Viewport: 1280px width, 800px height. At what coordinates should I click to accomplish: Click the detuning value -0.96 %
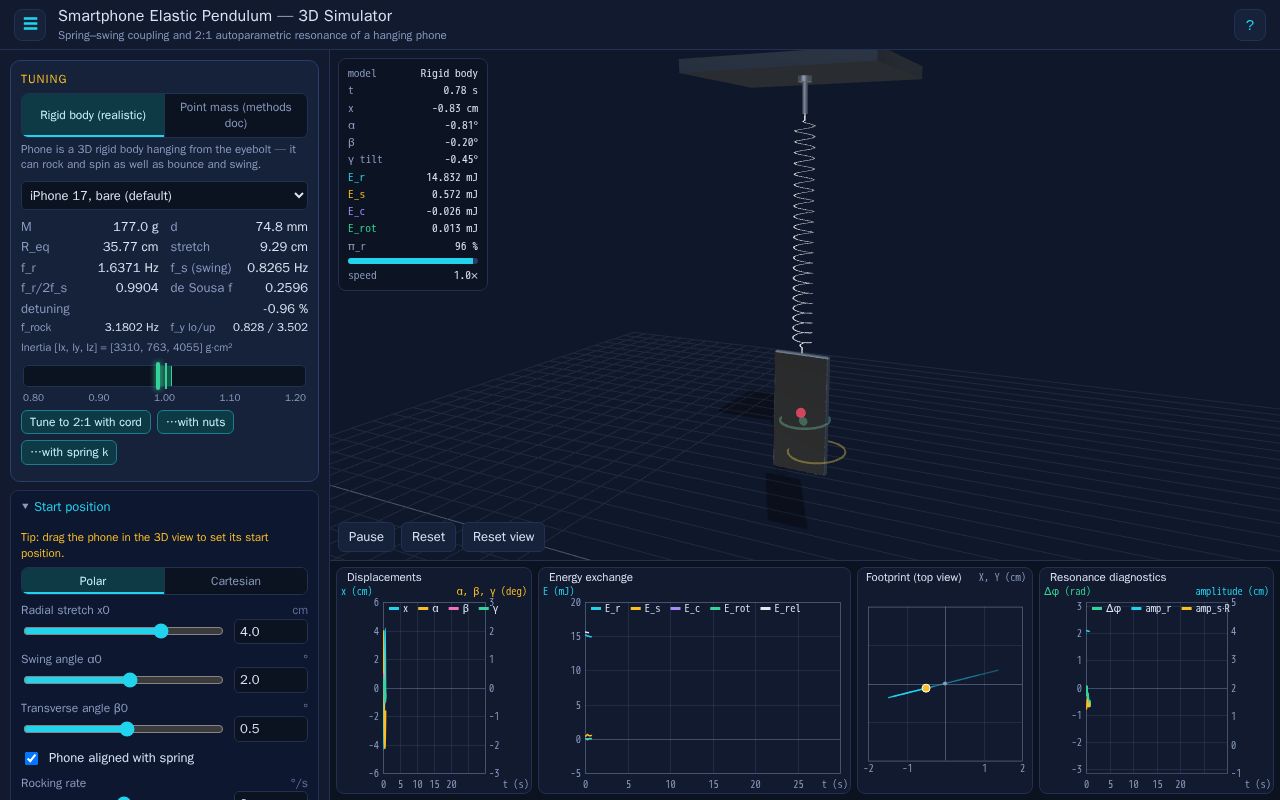tap(285, 309)
